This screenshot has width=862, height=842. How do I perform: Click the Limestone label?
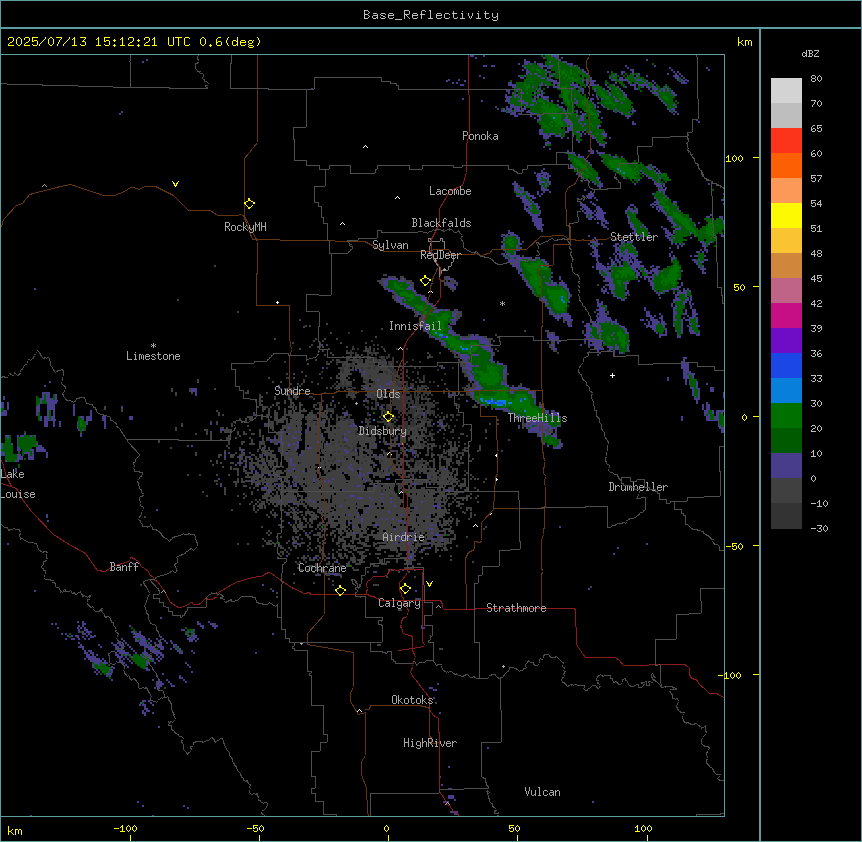pos(153,356)
